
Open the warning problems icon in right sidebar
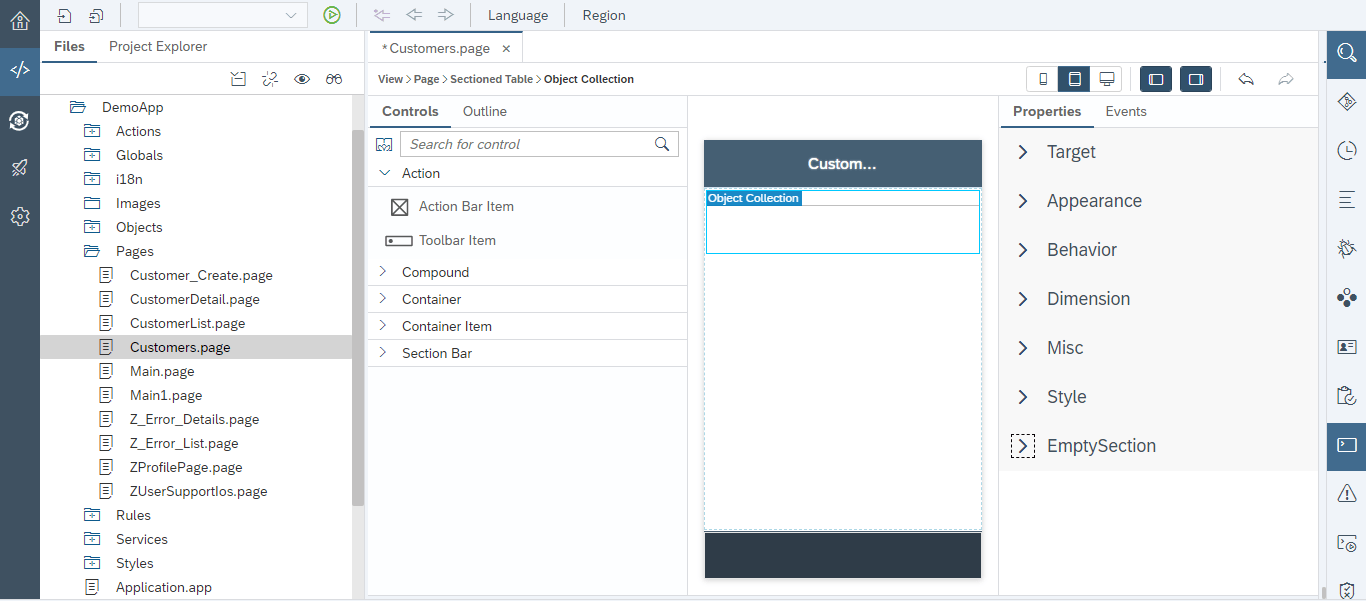click(1347, 493)
